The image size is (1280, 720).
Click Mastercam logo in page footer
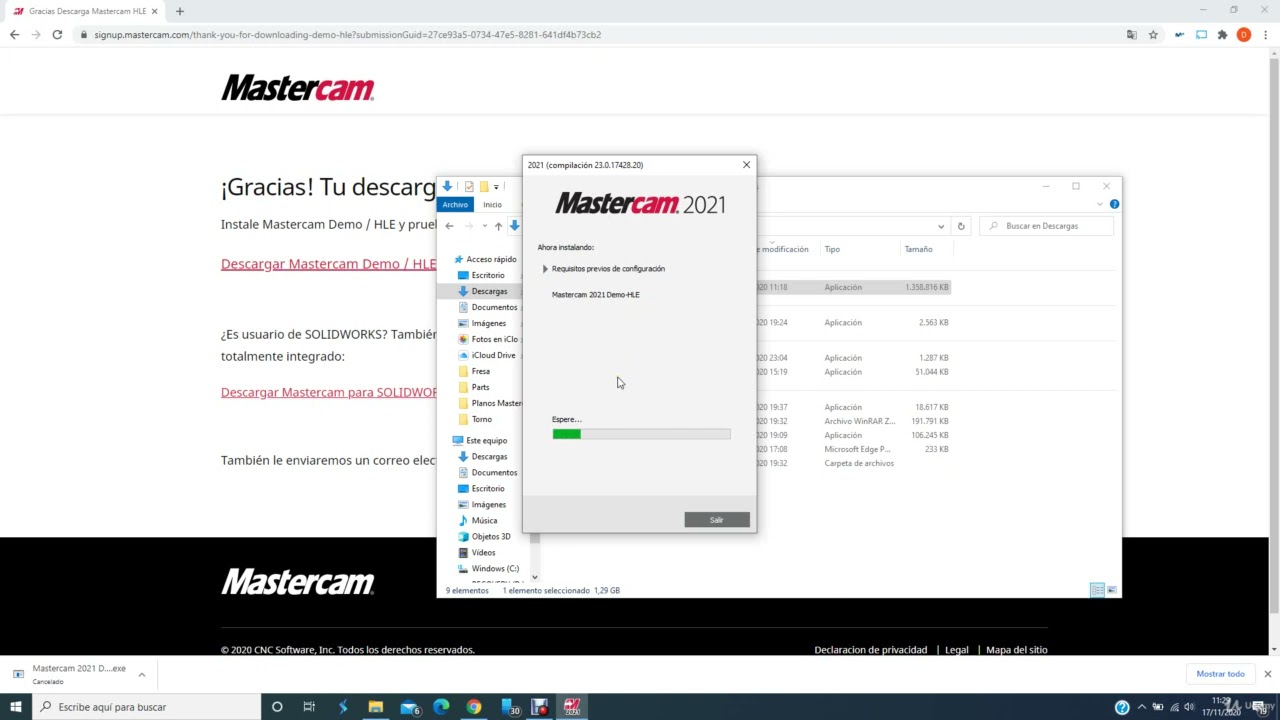point(298,581)
